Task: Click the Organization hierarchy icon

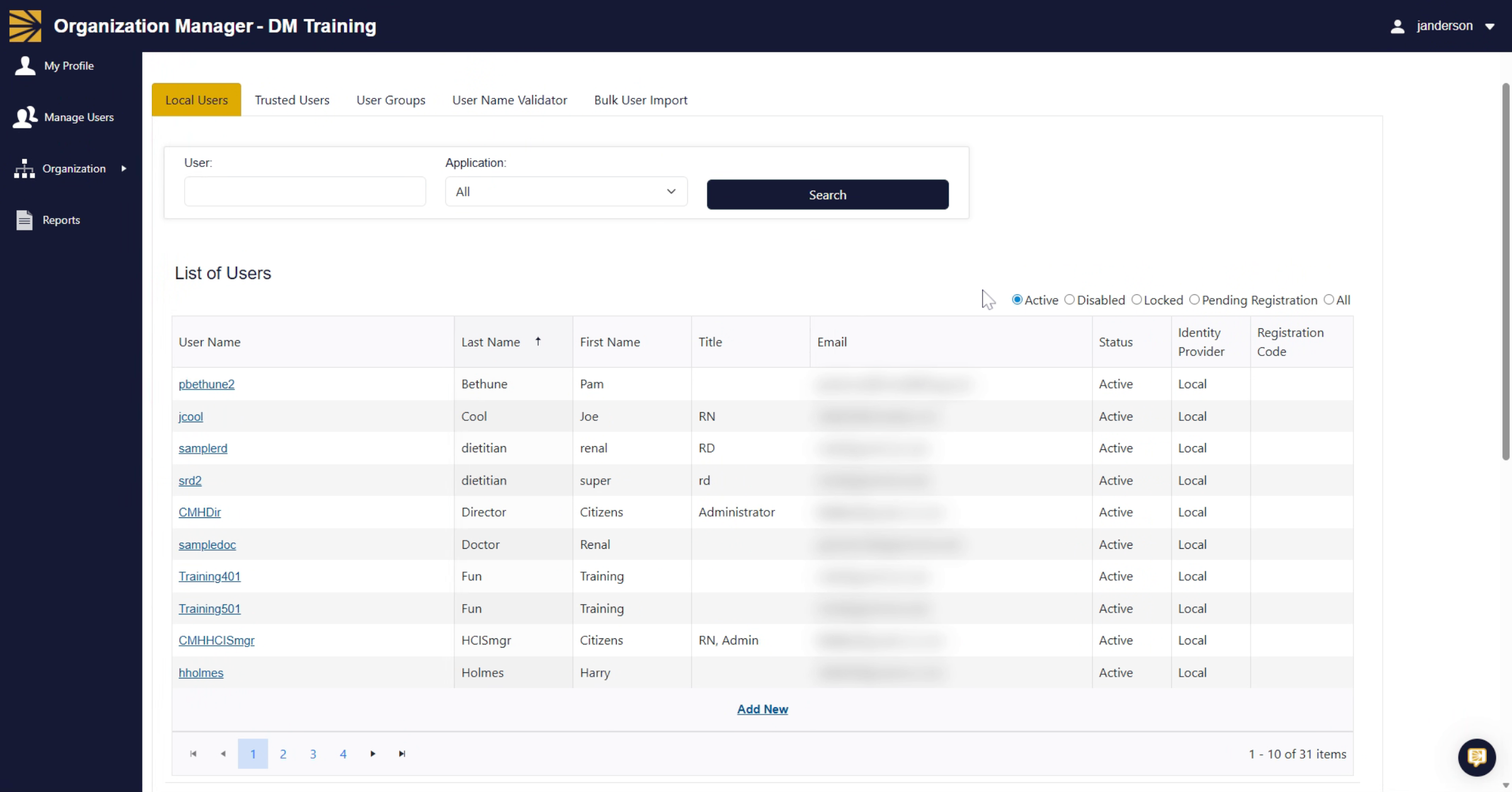Action: (25, 169)
